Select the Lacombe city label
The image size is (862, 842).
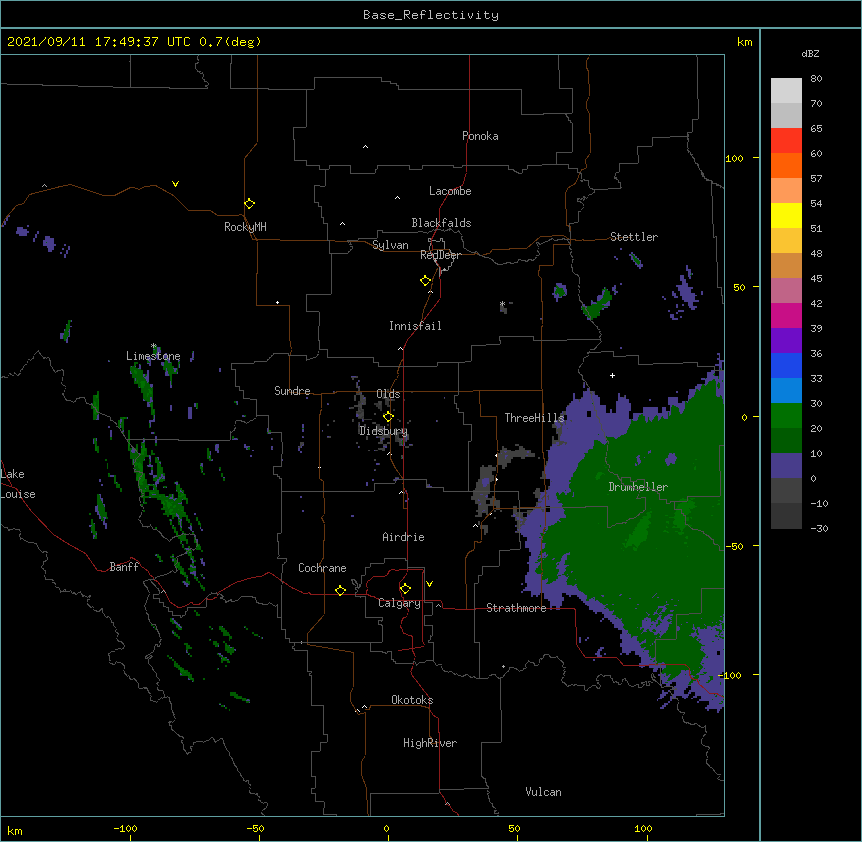pyautogui.click(x=450, y=191)
